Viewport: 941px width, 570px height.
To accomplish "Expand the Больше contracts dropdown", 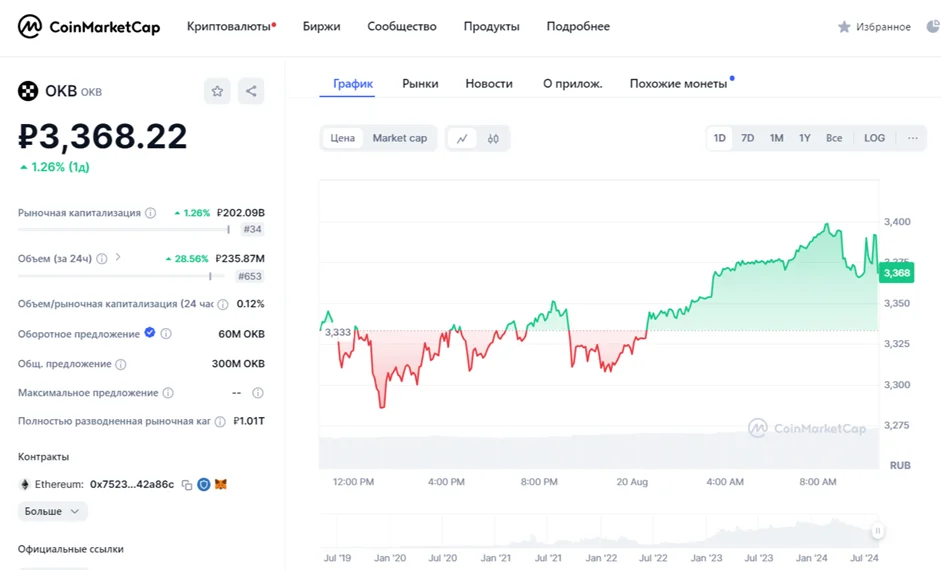I will (x=52, y=511).
